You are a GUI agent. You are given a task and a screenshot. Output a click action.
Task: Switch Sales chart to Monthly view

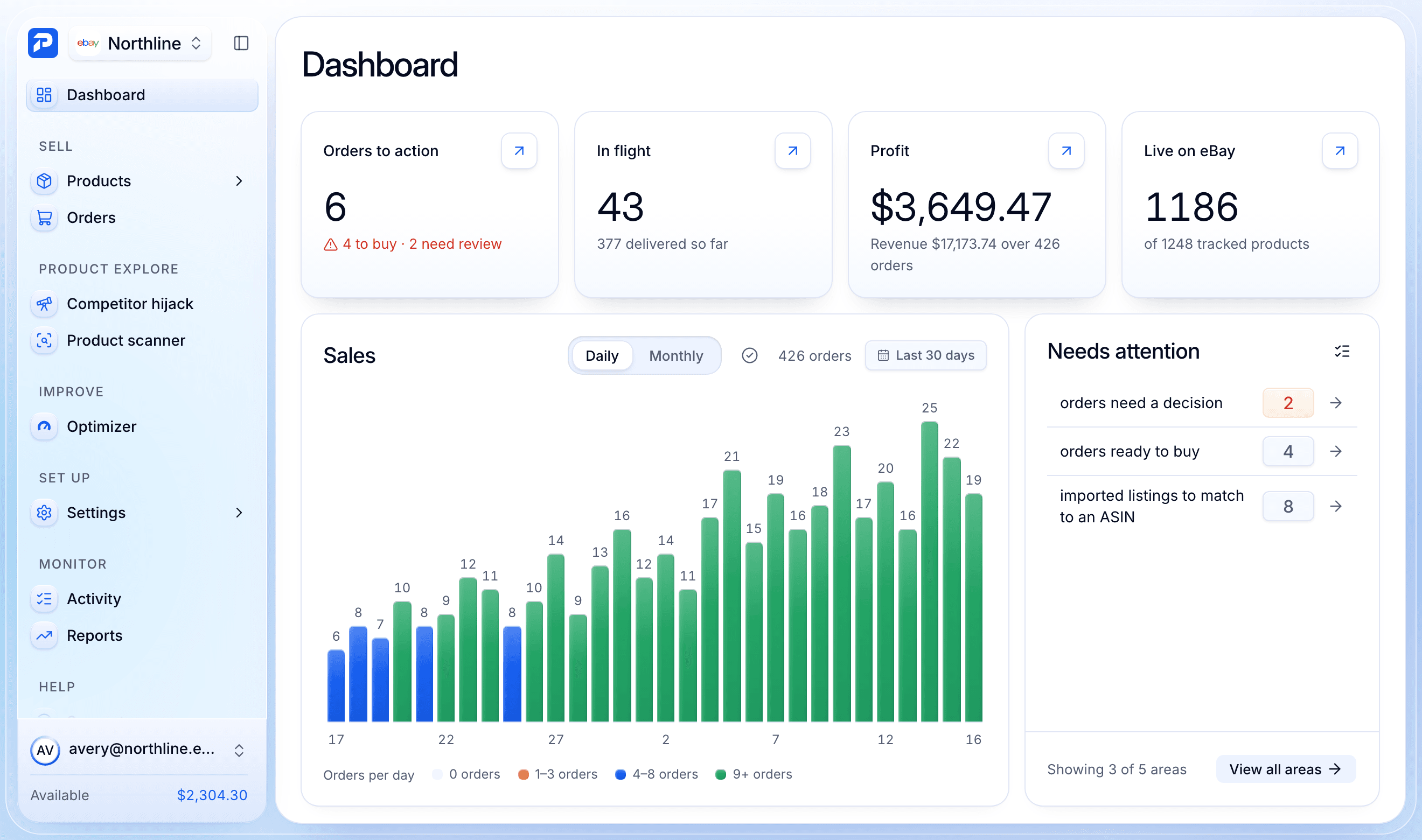pyautogui.click(x=676, y=355)
